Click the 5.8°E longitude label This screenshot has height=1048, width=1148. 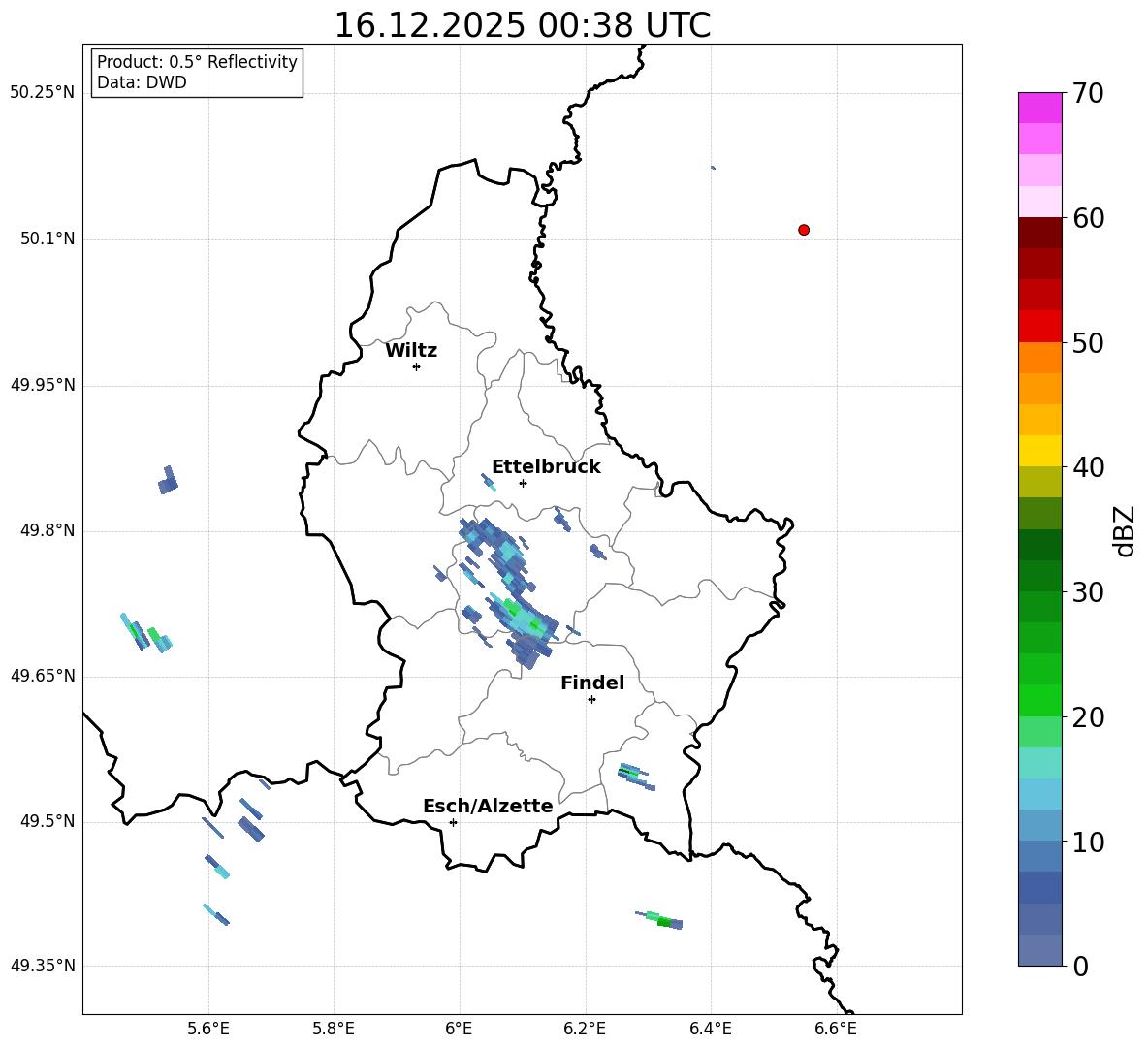pos(334,1029)
